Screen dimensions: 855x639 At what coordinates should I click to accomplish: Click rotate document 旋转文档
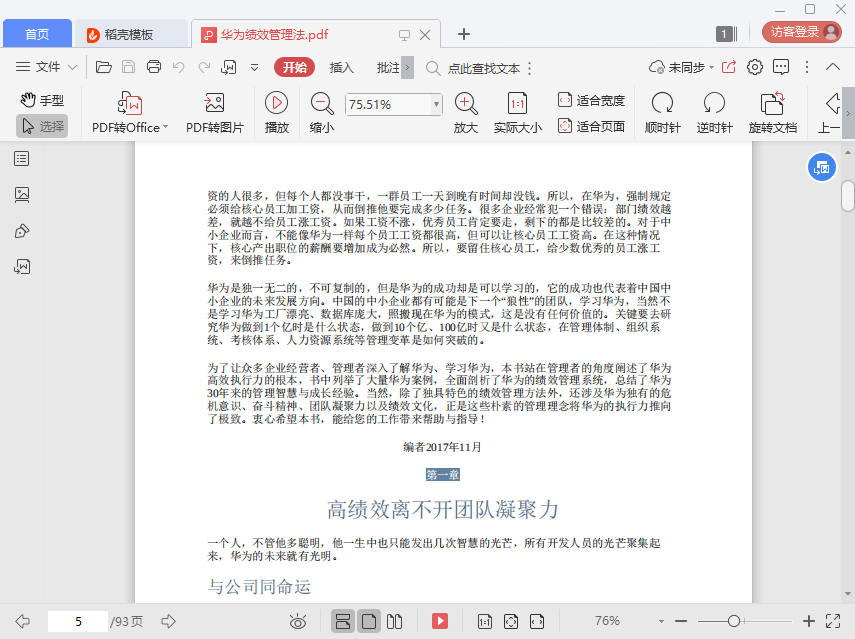tap(773, 113)
